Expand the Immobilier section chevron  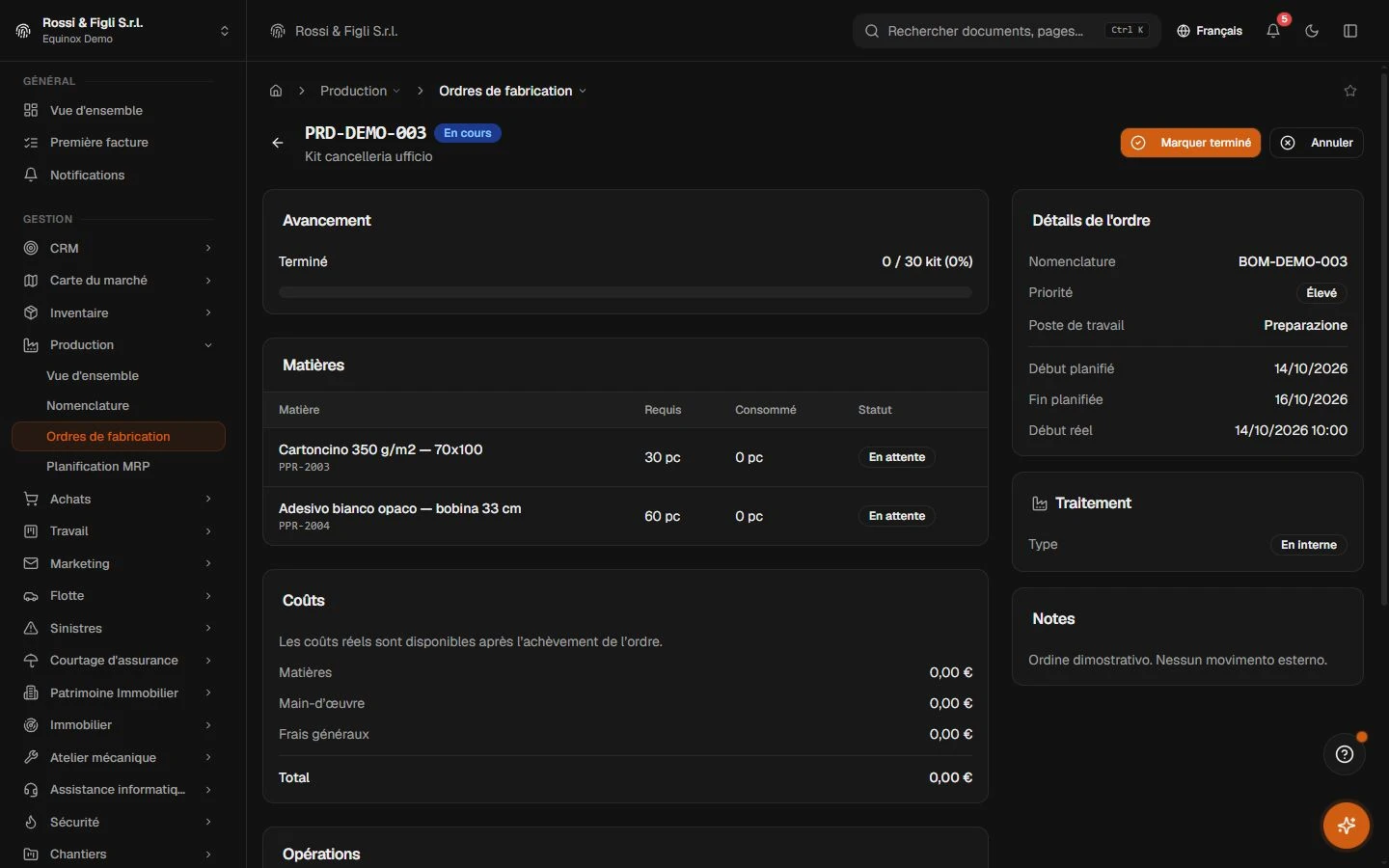pos(208,725)
